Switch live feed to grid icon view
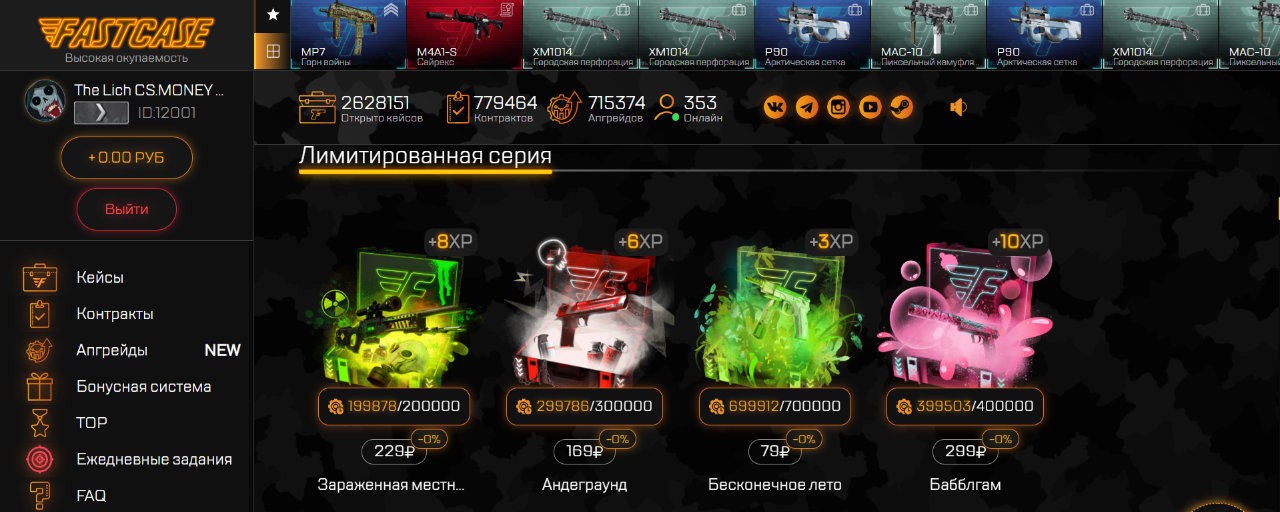 click(x=272, y=51)
